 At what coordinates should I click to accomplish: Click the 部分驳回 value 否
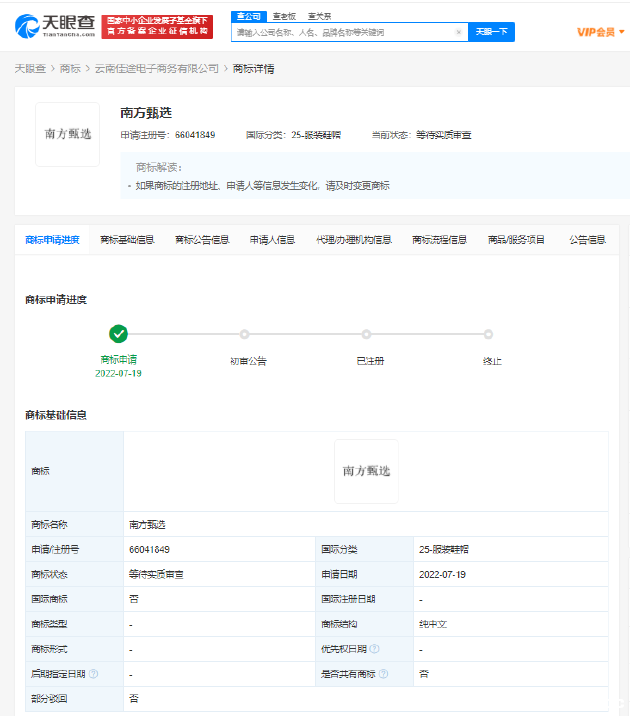[133, 698]
